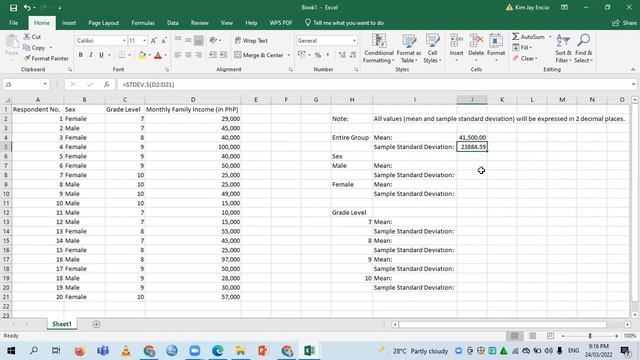Click Tell me what you want to do
This screenshot has height=360, width=640.
coord(344,23)
